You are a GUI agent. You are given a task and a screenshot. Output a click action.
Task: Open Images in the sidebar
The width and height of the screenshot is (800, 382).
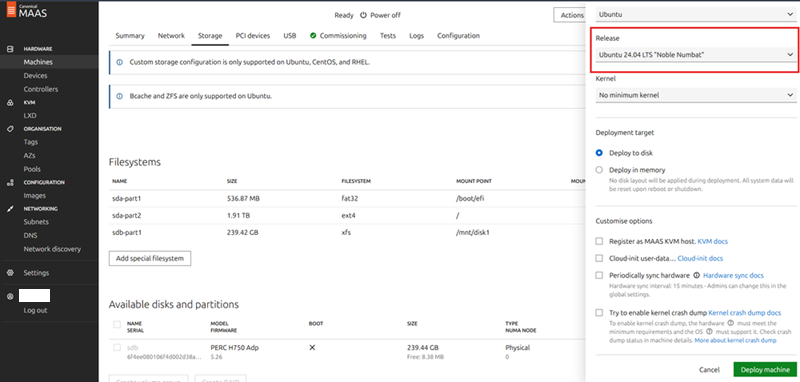pos(34,195)
